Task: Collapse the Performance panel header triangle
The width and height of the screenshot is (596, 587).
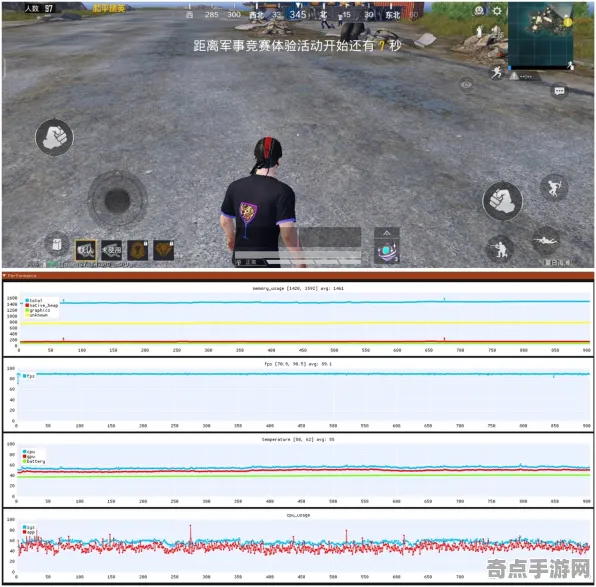Action: click(x=5, y=276)
